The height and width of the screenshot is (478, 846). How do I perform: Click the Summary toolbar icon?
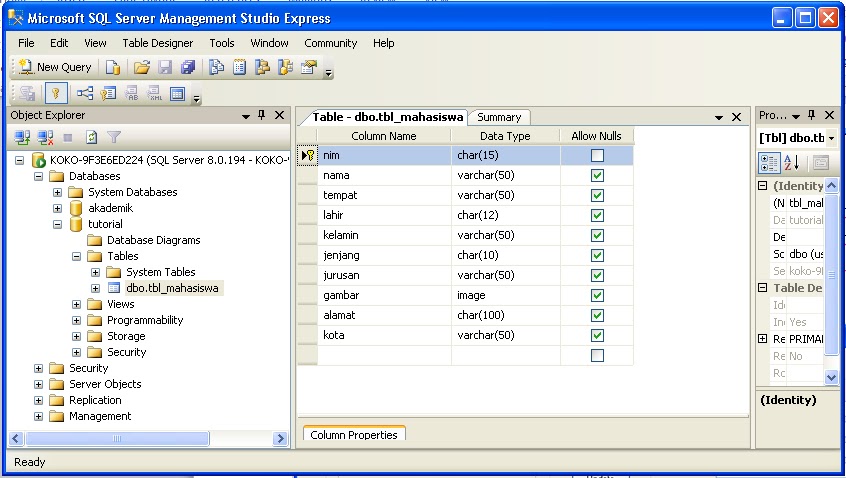pyautogui.click(x=240, y=67)
